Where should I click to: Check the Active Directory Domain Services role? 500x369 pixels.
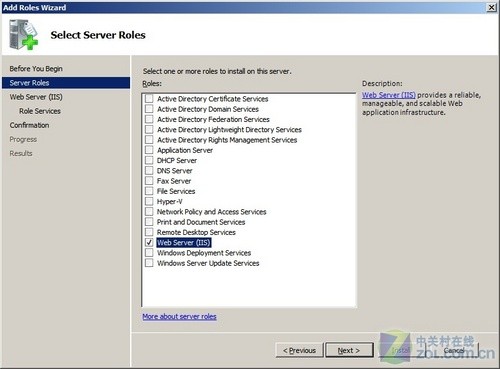pos(149,109)
